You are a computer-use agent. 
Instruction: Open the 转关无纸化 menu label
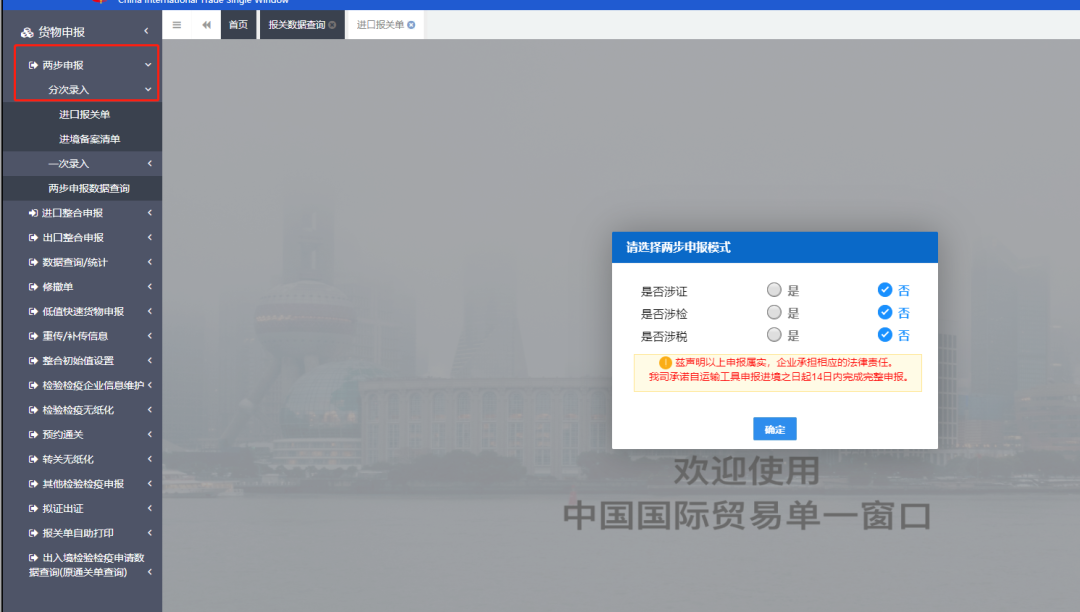(x=68, y=459)
